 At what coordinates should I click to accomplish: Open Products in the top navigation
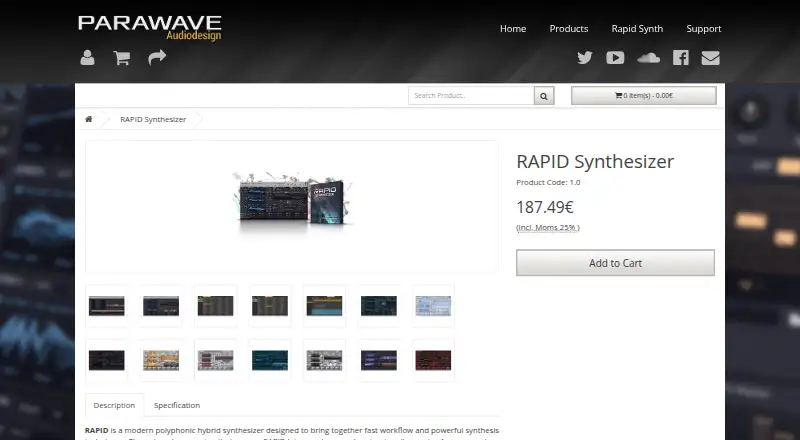[x=569, y=29]
